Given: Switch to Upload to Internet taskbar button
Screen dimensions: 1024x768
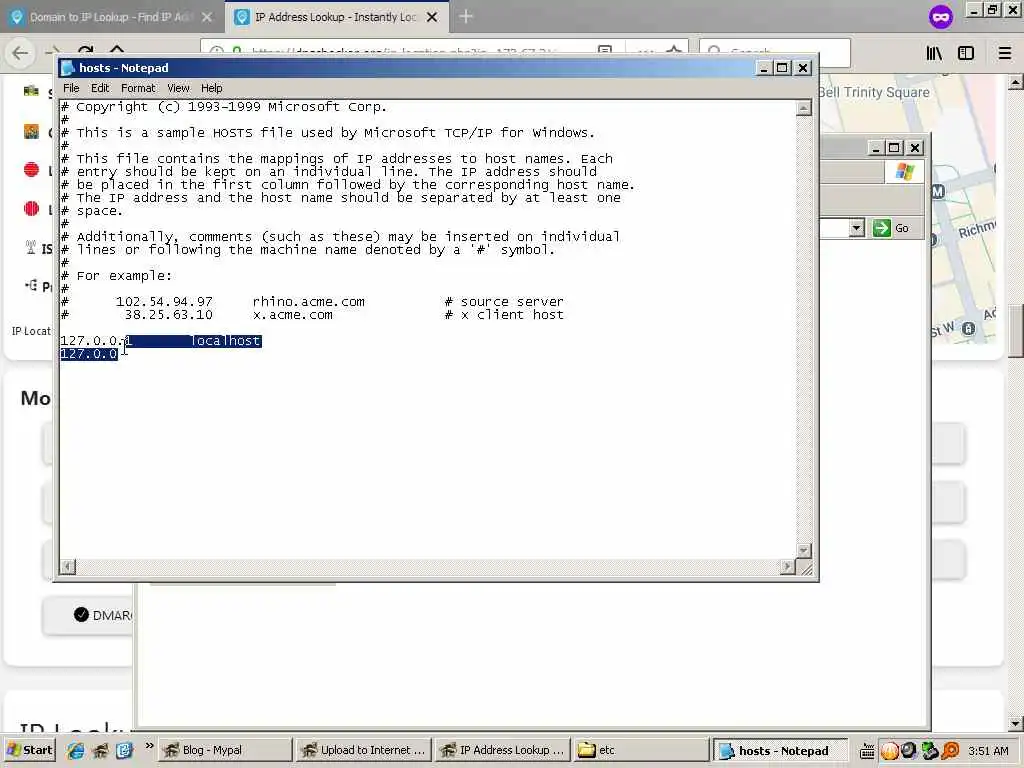Looking at the screenshot, I should click(x=362, y=750).
